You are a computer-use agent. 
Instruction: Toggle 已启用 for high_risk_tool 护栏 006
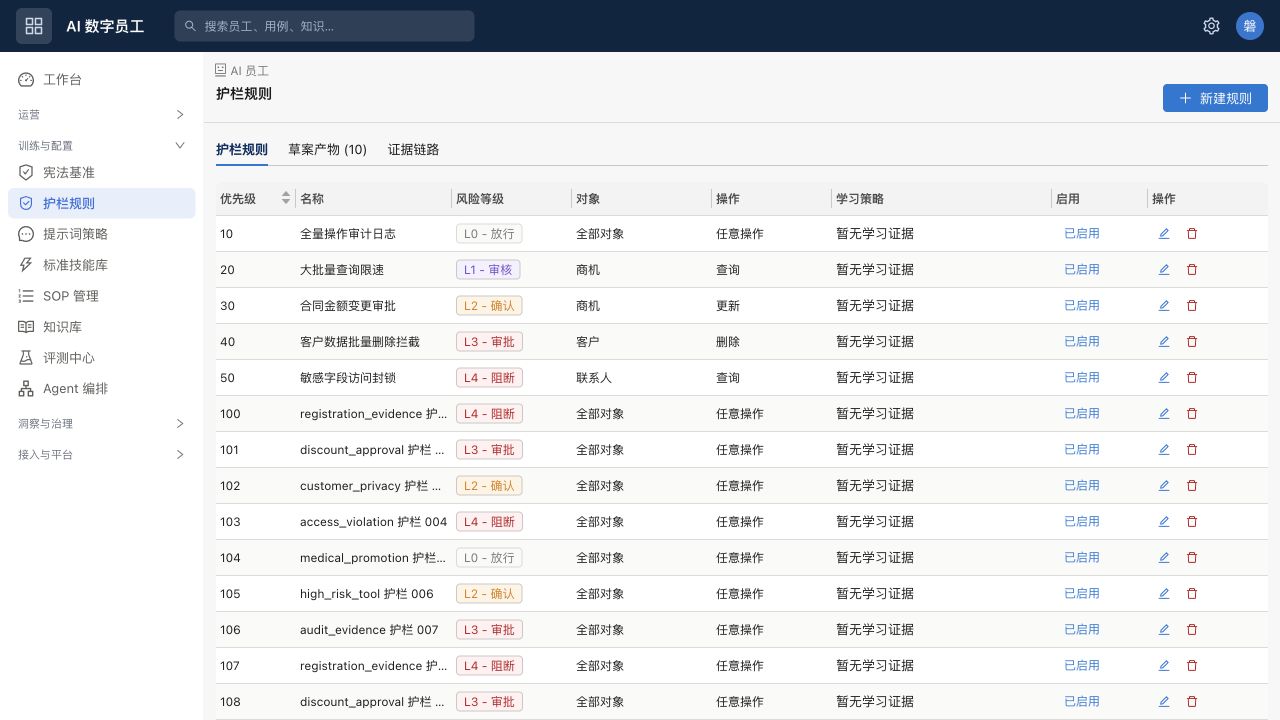pyautogui.click(x=1082, y=594)
